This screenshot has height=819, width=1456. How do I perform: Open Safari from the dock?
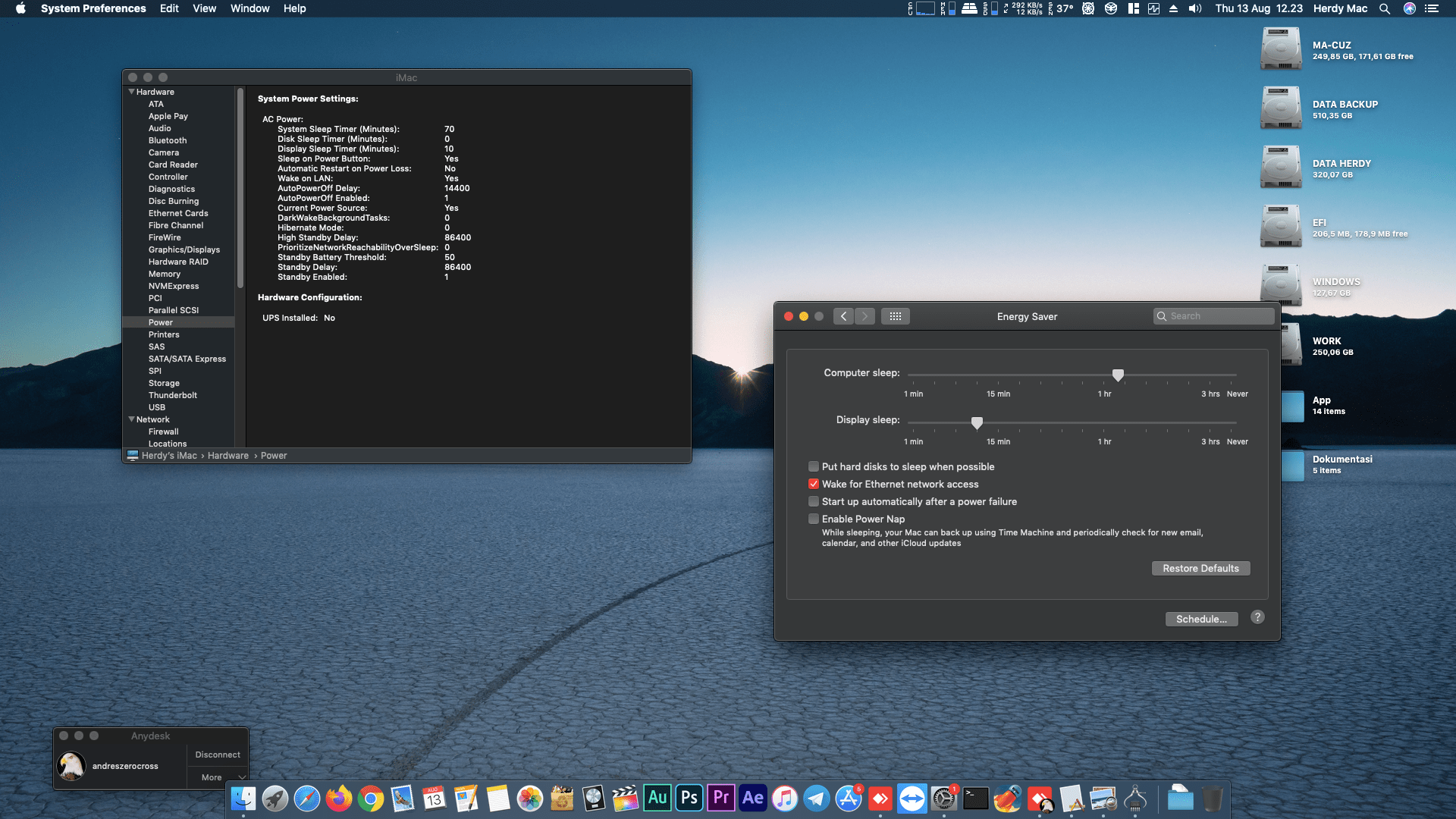(x=307, y=799)
